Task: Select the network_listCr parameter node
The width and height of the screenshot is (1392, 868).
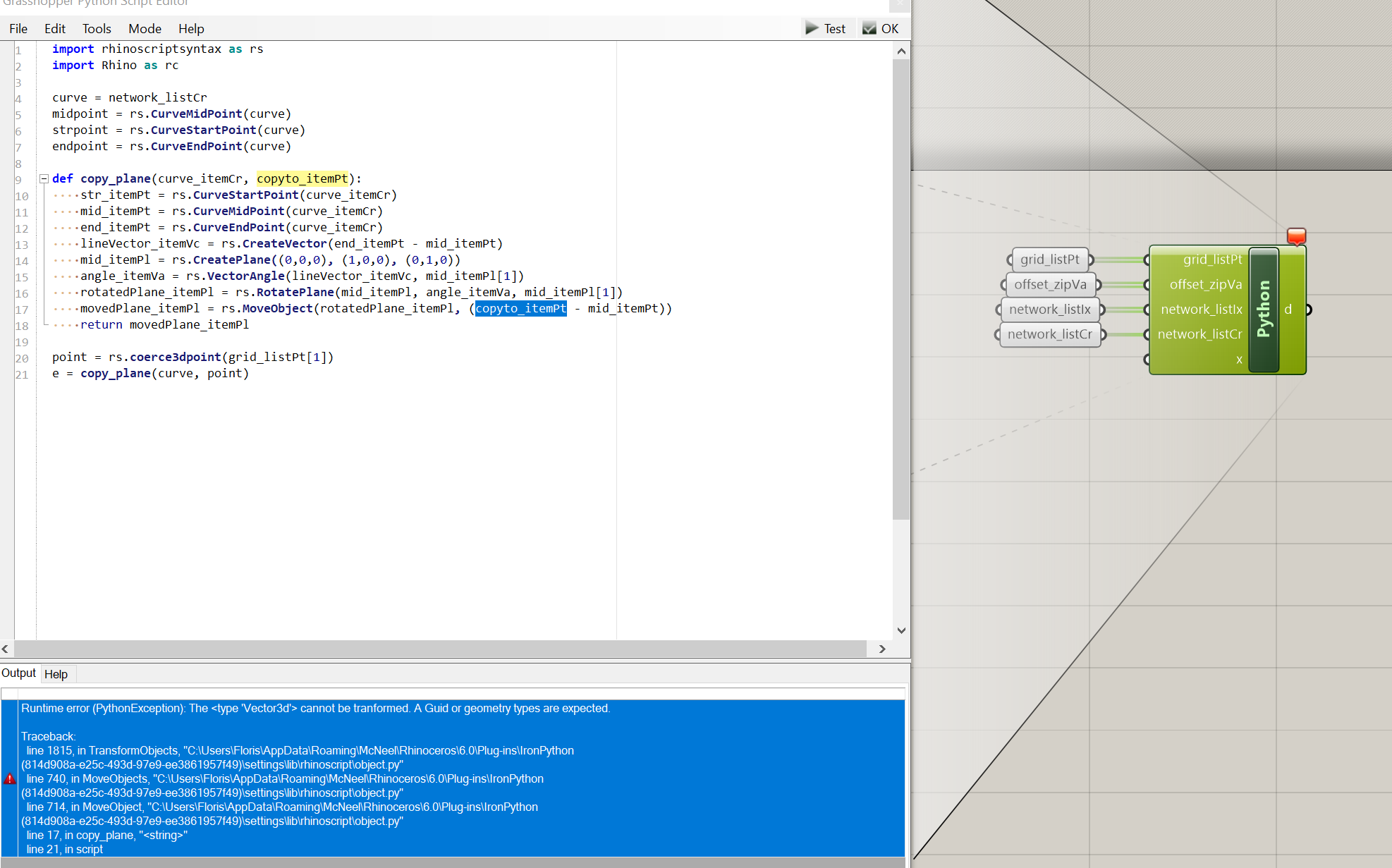Action: click(x=1049, y=334)
